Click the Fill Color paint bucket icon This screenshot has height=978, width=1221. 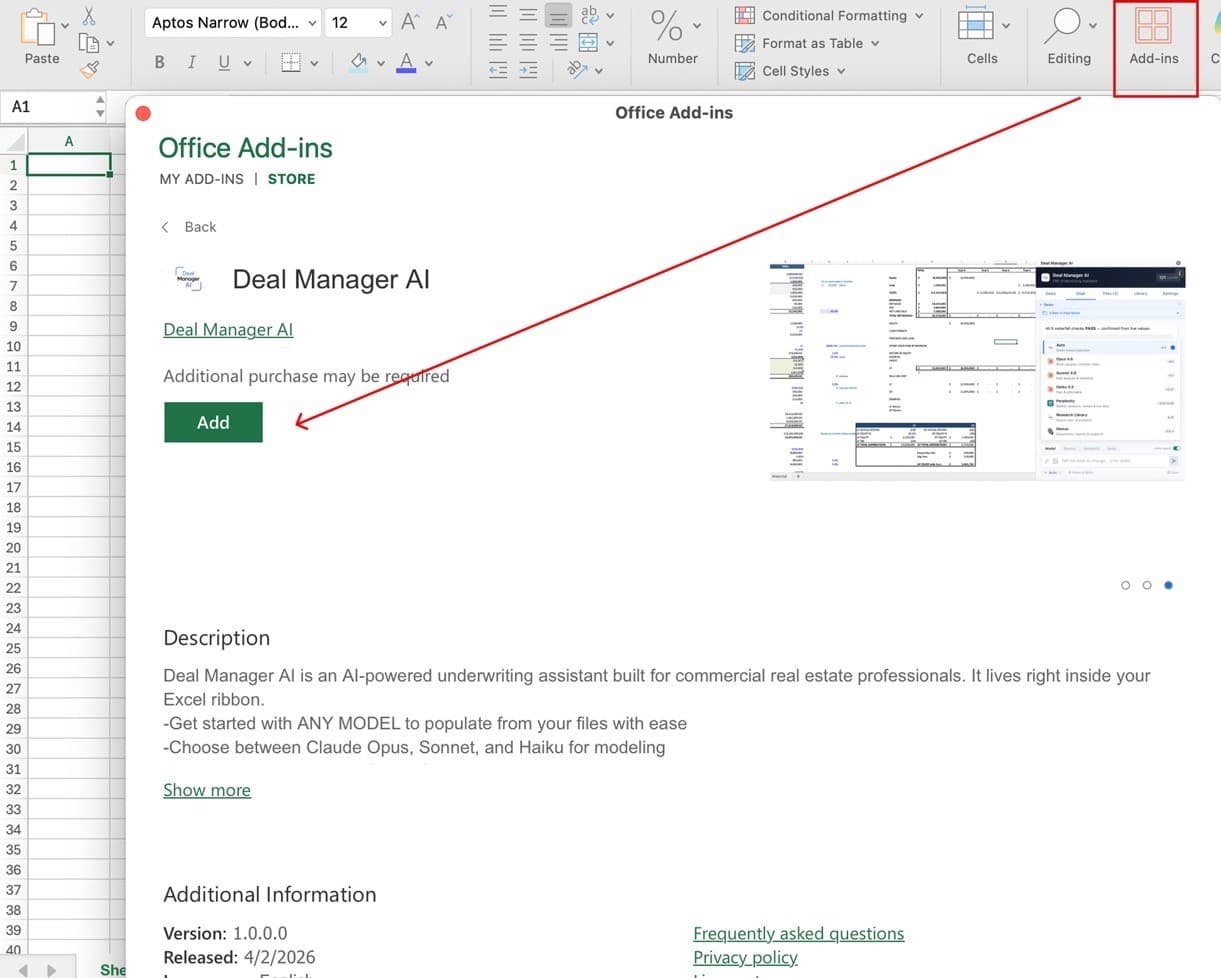tap(358, 62)
